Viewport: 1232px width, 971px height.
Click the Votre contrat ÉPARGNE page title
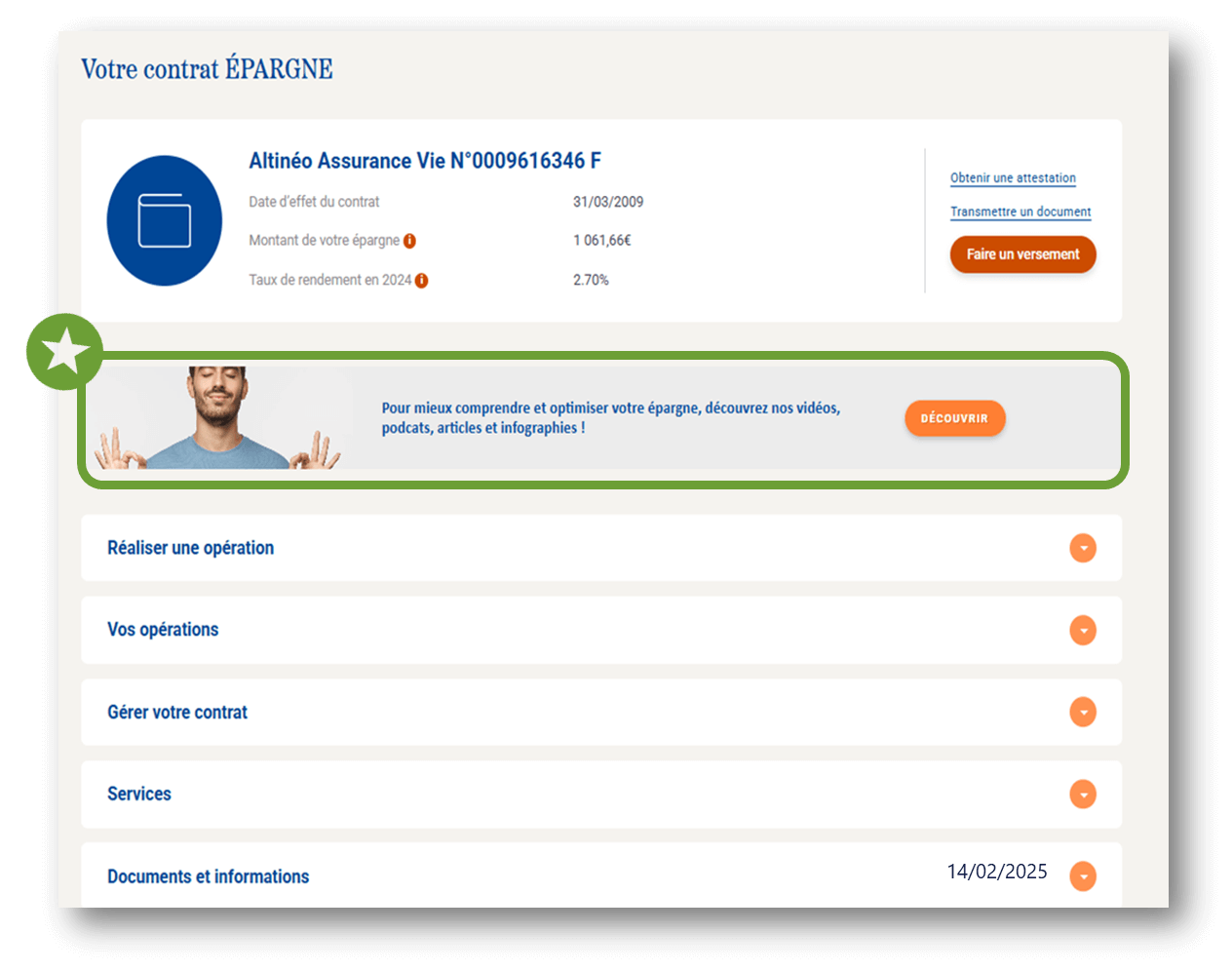[x=207, y=69]
